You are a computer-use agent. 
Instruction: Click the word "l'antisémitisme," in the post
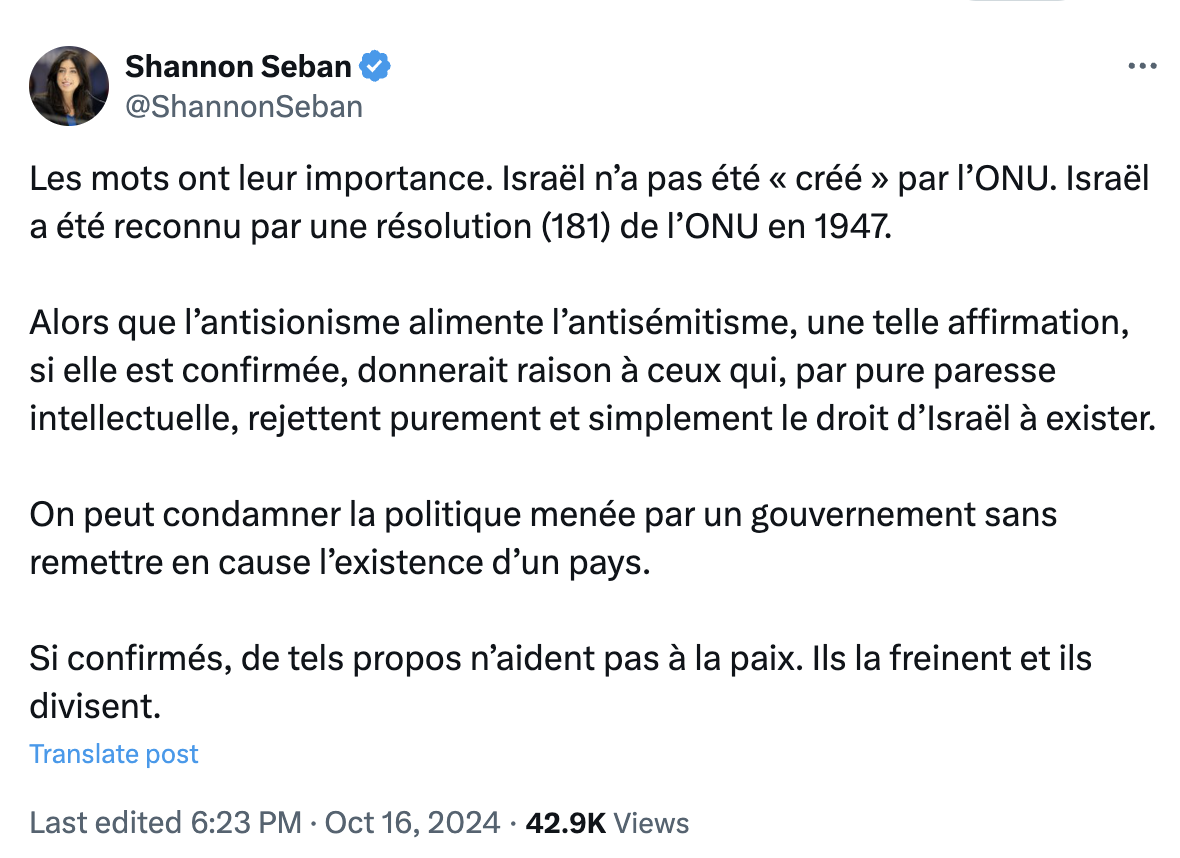tap(674, 322)
